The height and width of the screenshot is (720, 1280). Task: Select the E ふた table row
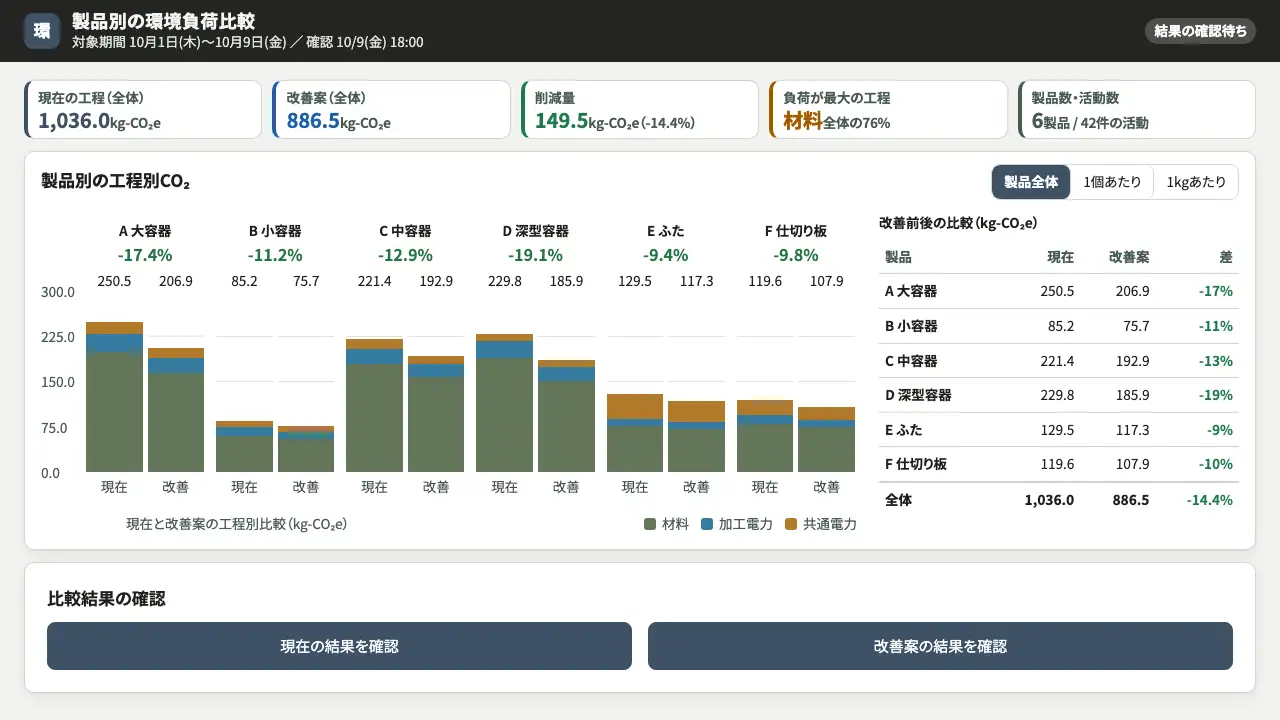click(x=1058, y=430)
